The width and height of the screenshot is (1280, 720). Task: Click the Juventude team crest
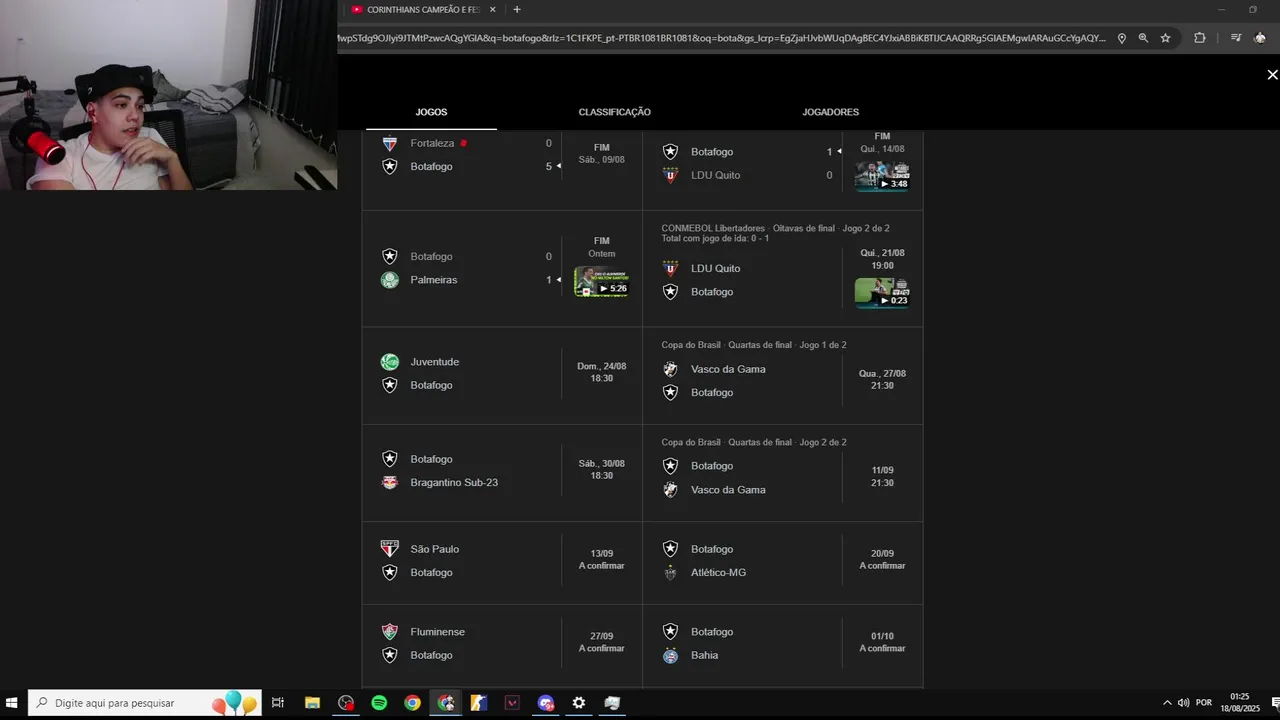pos(390,362)
